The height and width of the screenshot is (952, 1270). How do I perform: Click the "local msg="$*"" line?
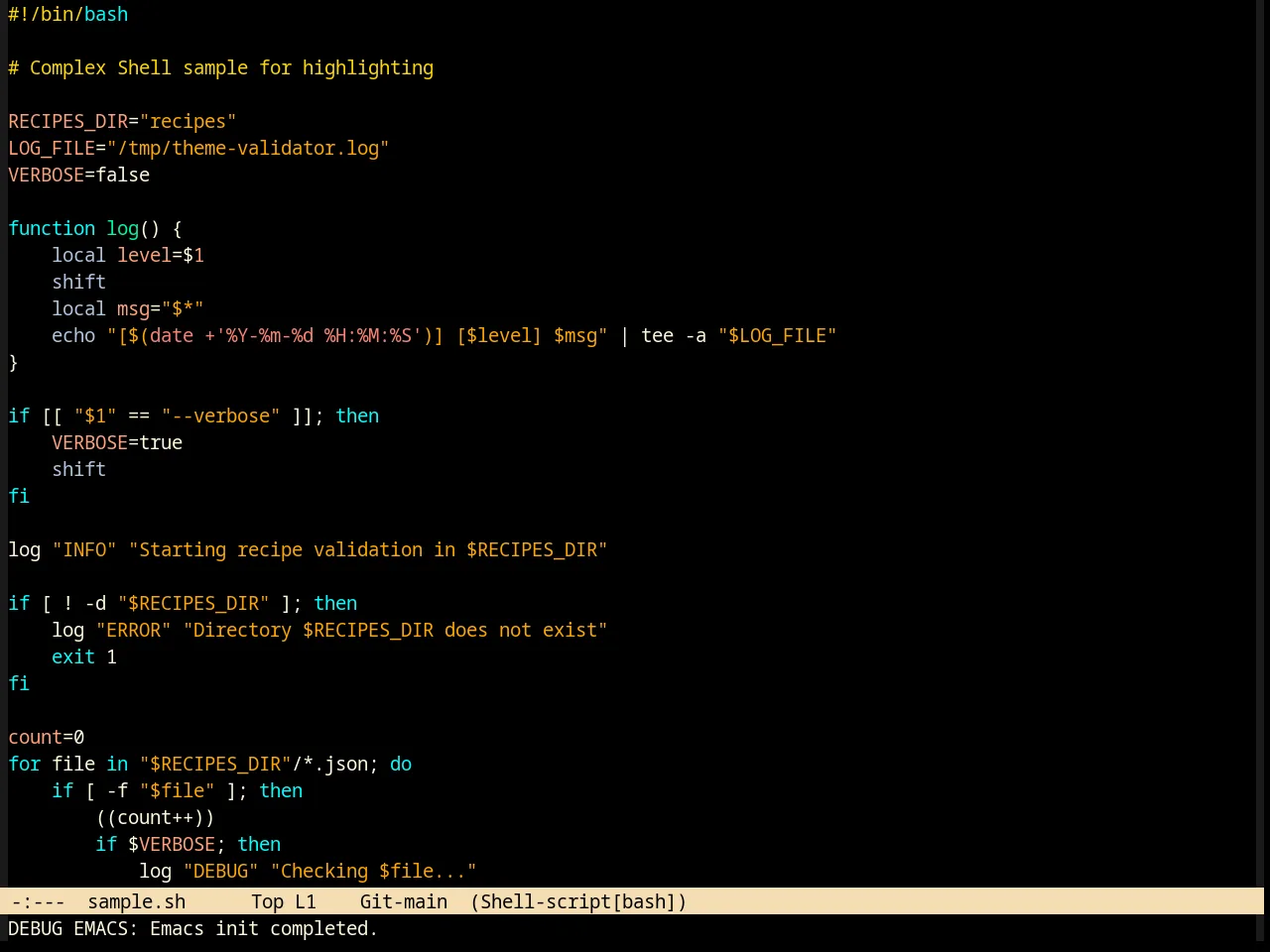pyautogui.click(x=128, y=308)
